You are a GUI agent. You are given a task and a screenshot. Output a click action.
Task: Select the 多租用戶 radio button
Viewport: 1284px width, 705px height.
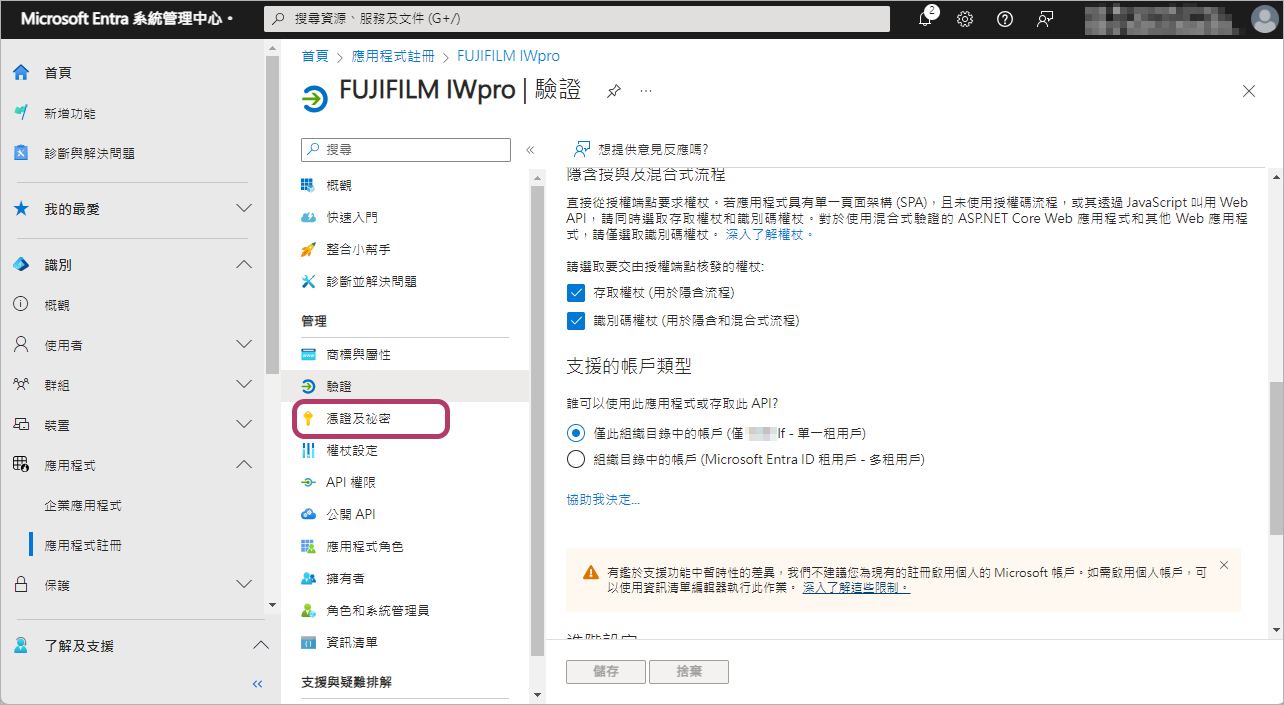pos(575,460)
